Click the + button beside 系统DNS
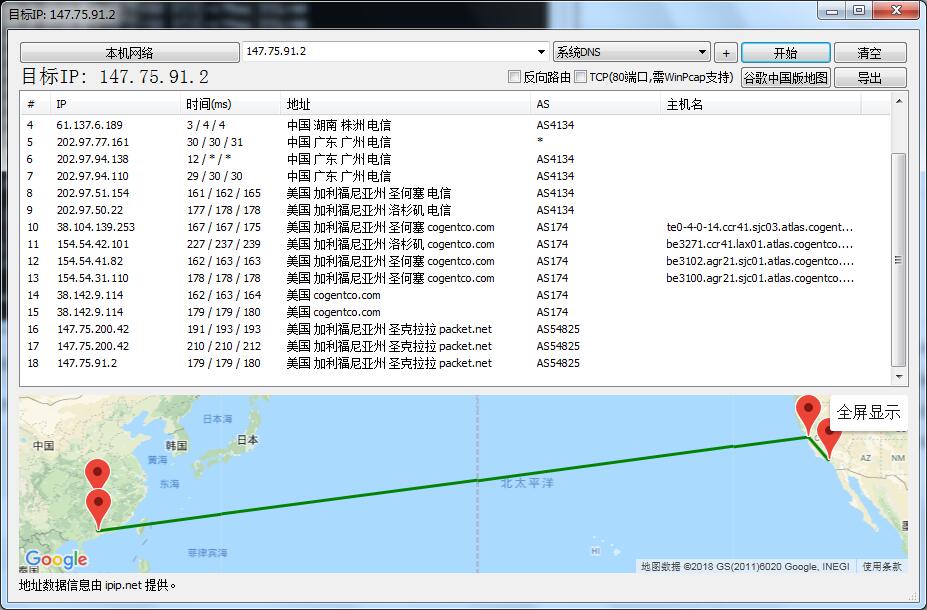 pos(725,52)
